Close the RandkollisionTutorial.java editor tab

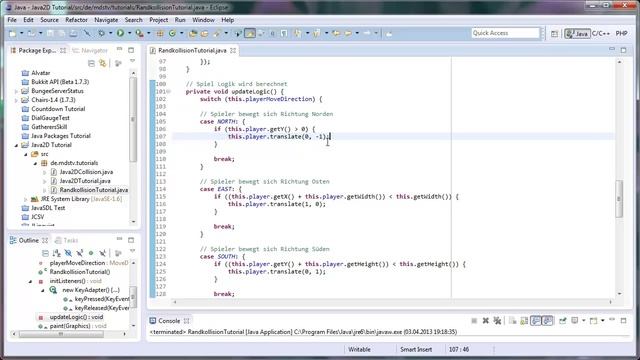233,50
